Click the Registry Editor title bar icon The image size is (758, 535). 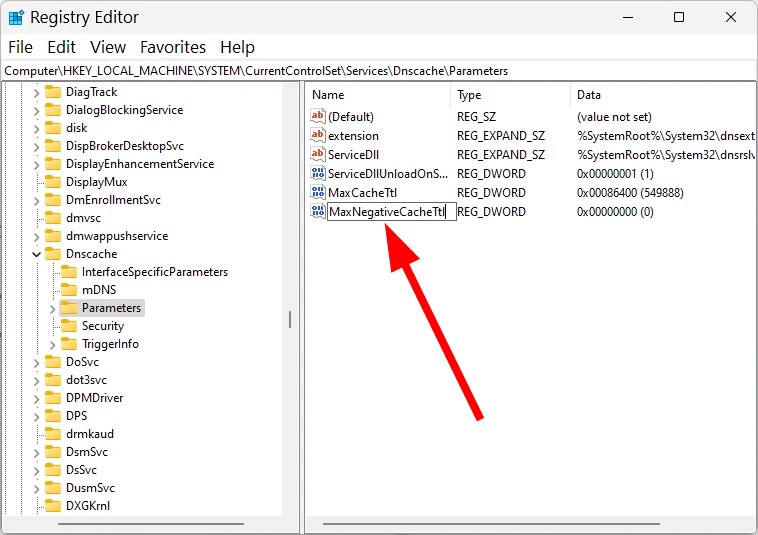coord(16,17)
